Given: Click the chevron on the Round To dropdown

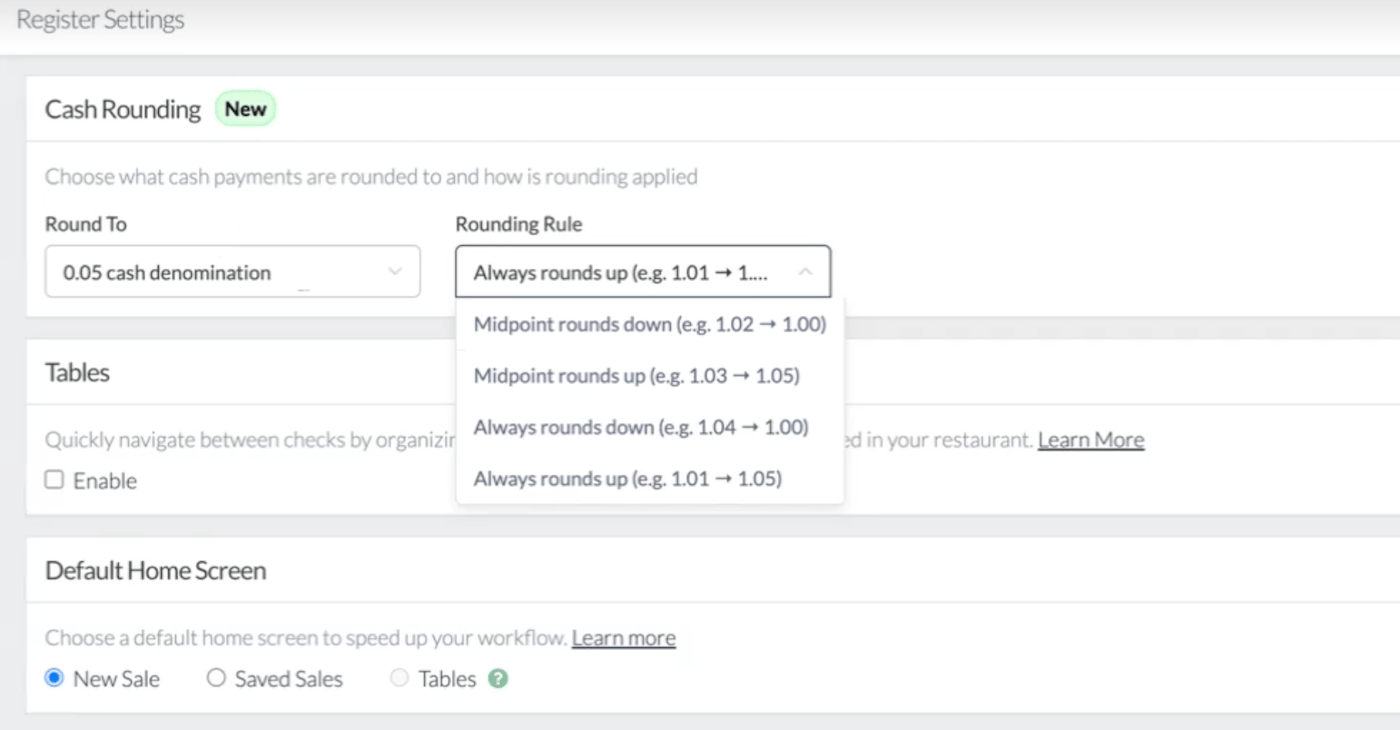Looking at the screenshot, I should point(394,271).
